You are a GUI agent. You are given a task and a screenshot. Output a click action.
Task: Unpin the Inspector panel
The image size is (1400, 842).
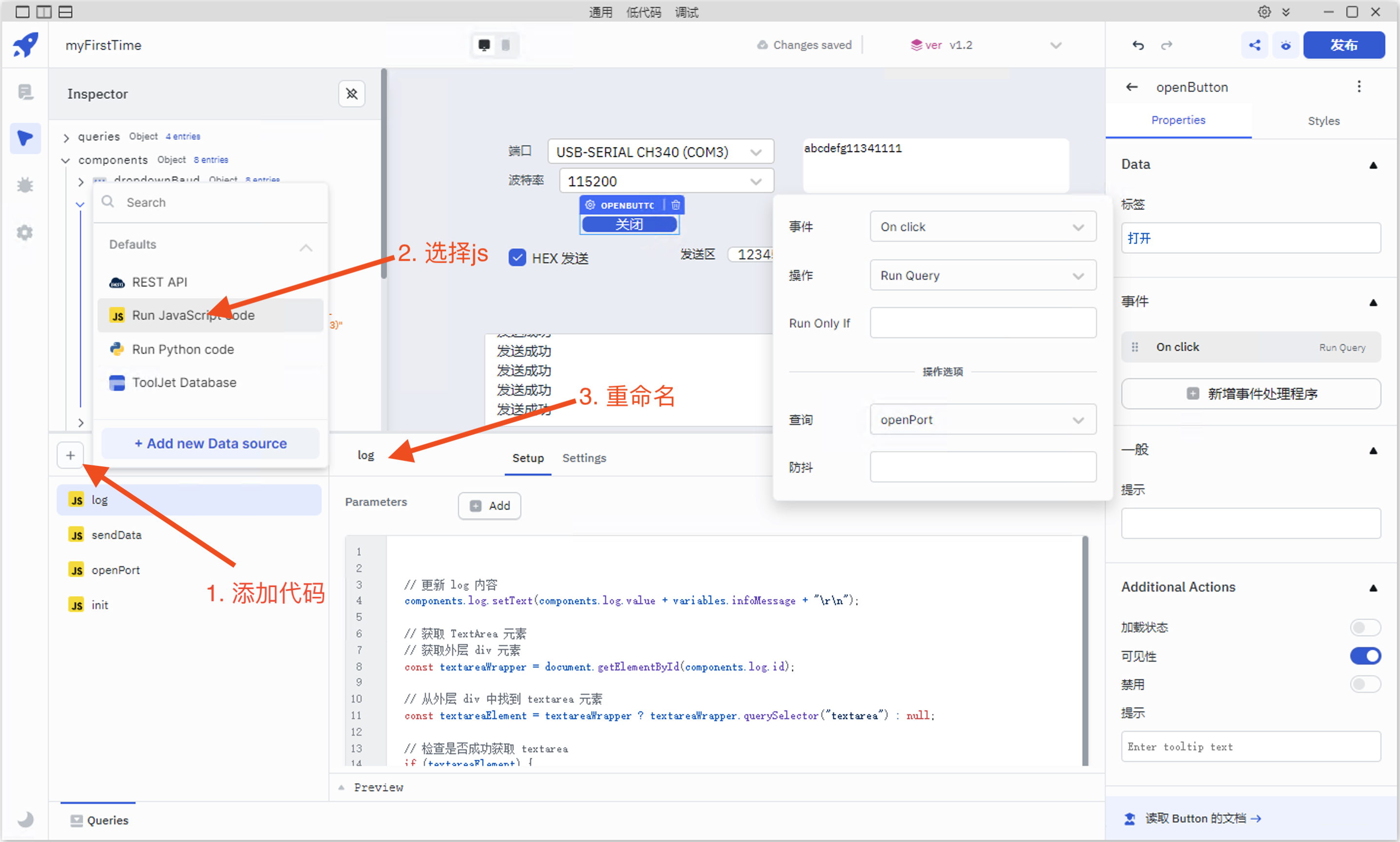coord(352,94)
